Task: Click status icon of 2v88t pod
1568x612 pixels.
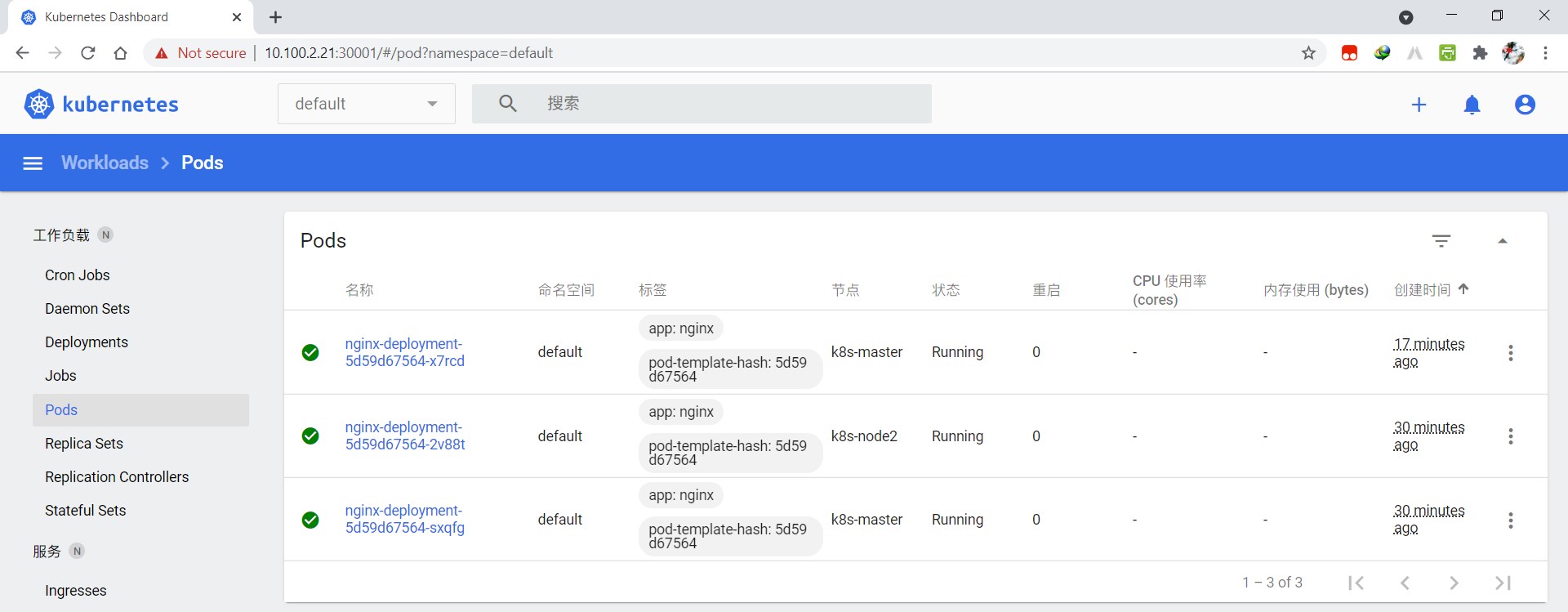Action: 310,436
